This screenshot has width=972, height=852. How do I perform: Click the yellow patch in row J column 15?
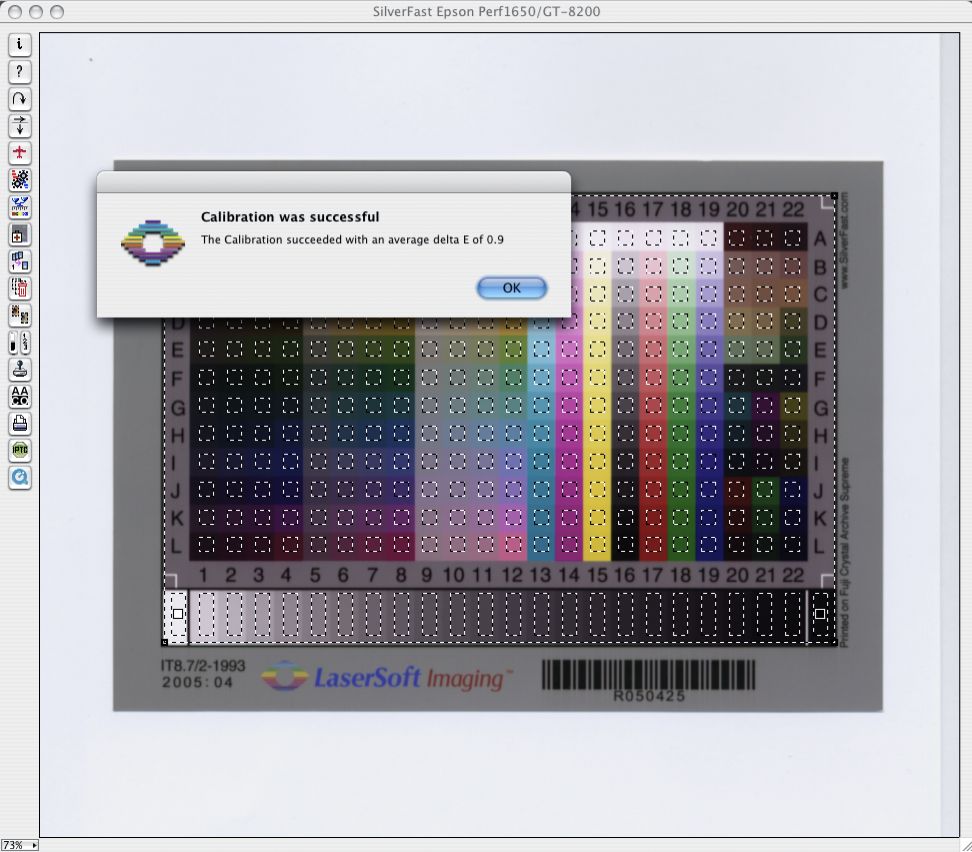[x=597, y=490]
